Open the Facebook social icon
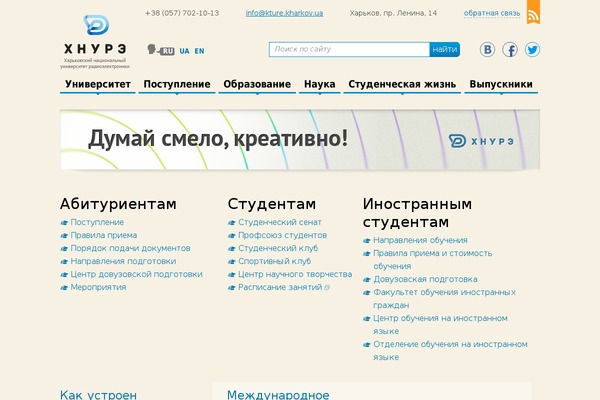Screen dimensions: 600x400 (x=510, y=49)
